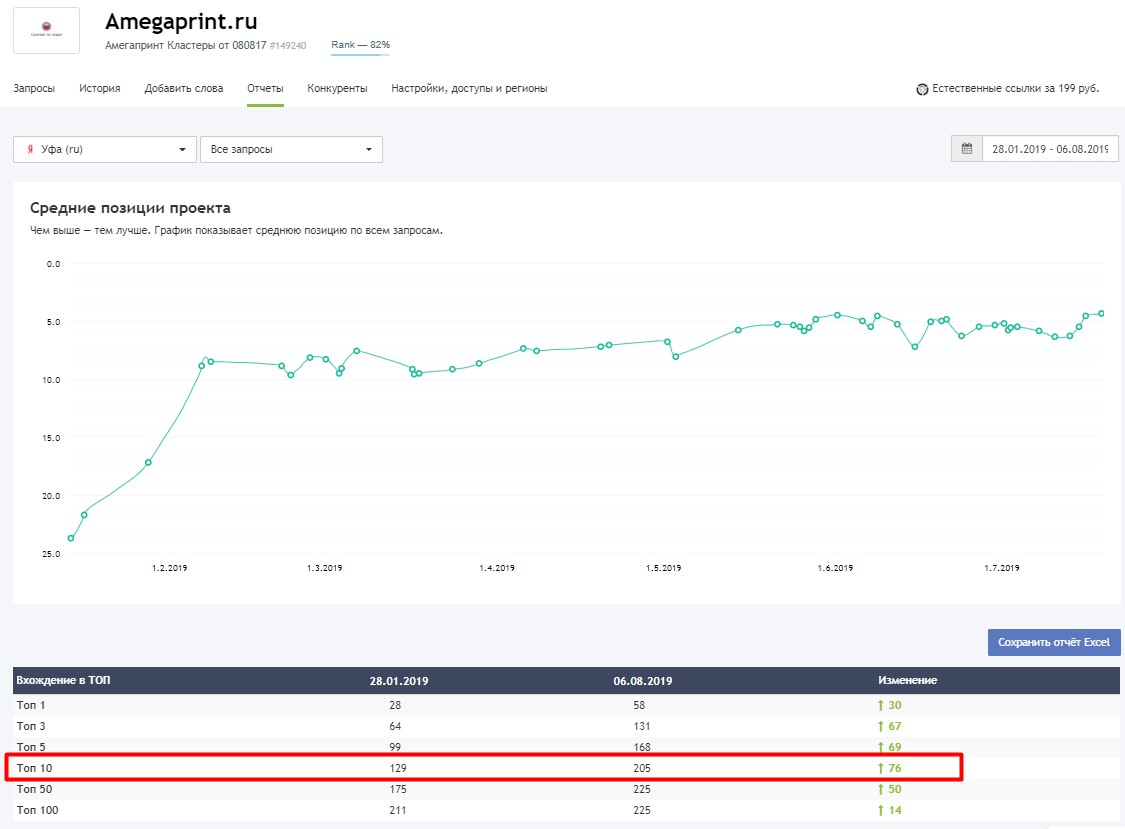Click the Amegaprint project logo thumbnail

[x=47, y=30]
